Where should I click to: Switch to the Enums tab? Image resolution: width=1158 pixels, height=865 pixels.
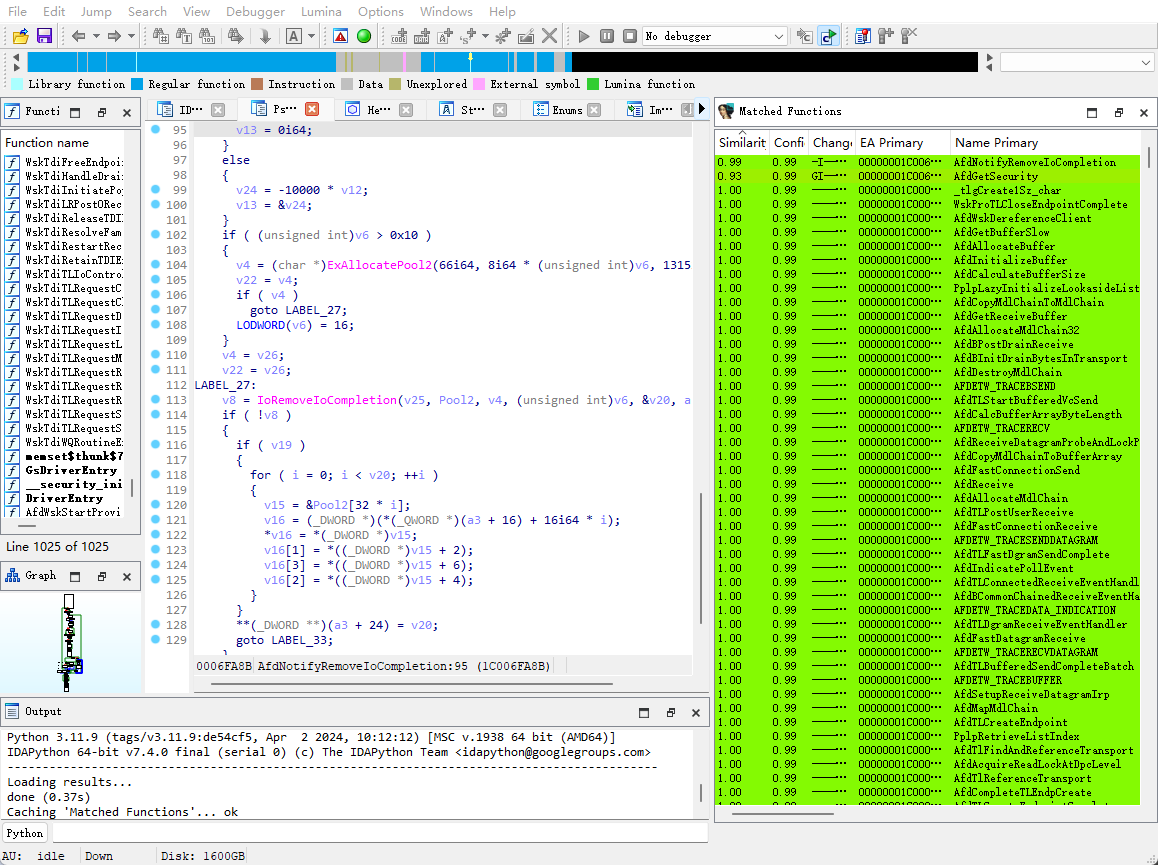coord(562,110)
